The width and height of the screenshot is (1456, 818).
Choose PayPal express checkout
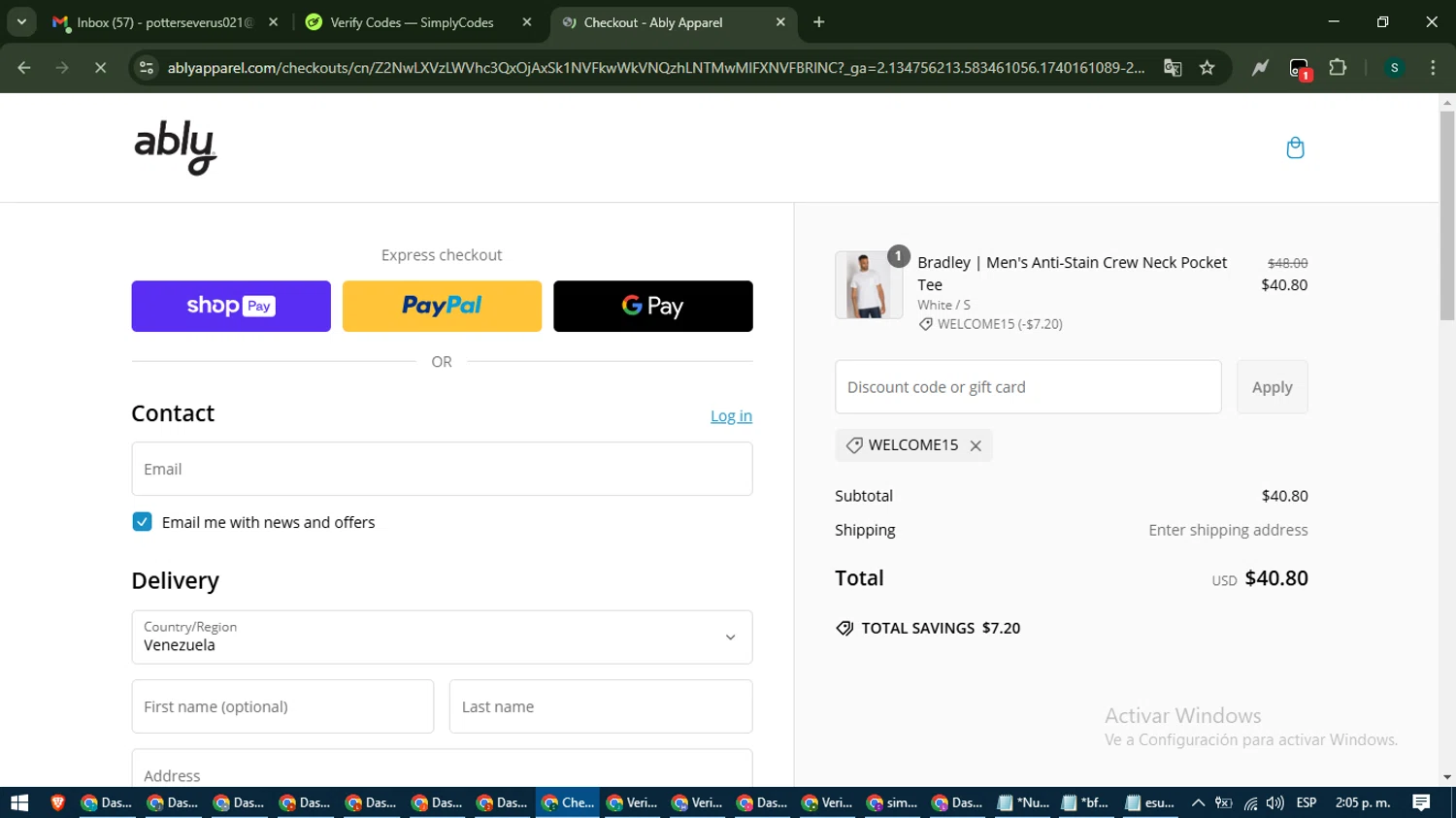click(x=442, y=307)
